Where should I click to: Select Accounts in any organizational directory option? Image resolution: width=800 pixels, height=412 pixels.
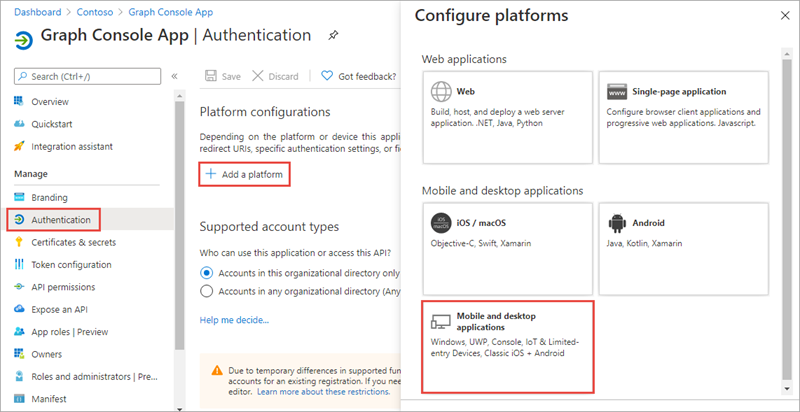point(206,292)
